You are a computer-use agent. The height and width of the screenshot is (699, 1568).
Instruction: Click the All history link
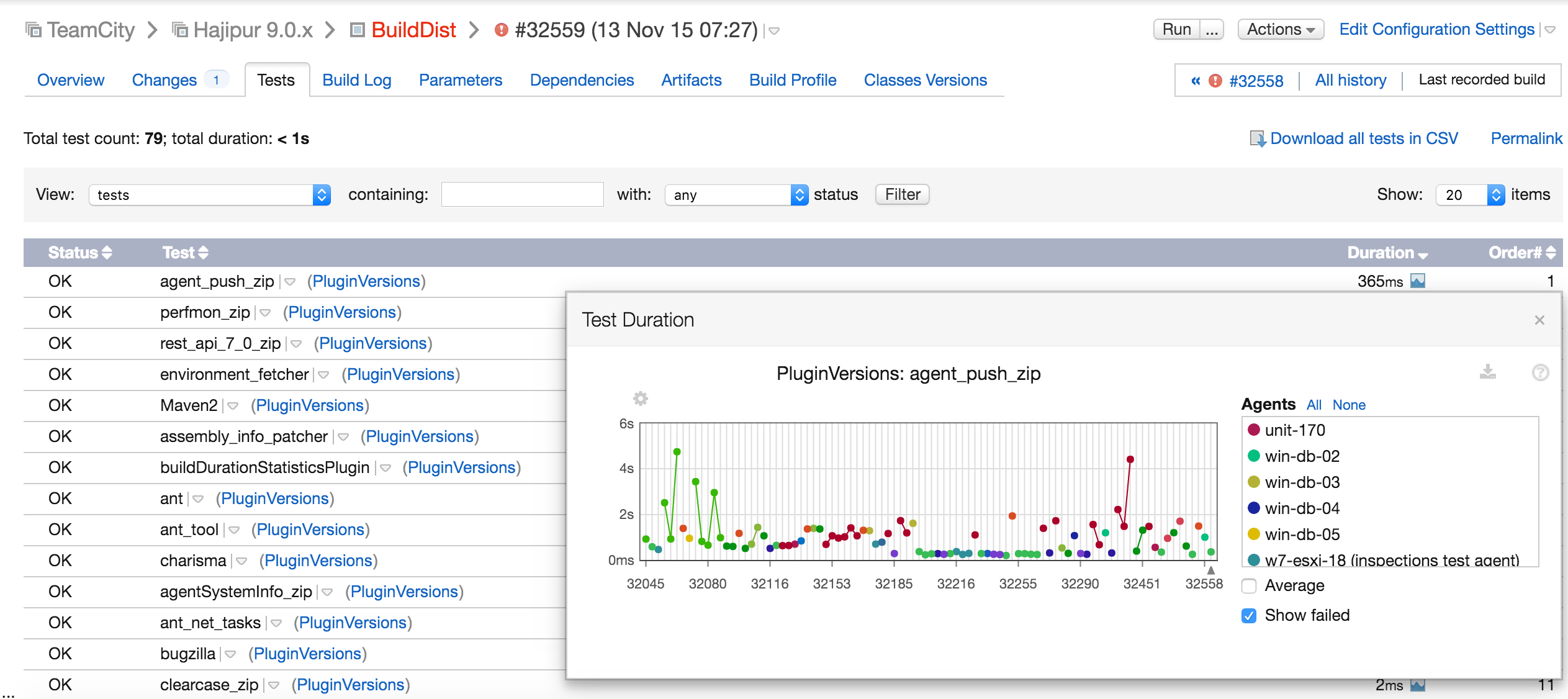1350,80
